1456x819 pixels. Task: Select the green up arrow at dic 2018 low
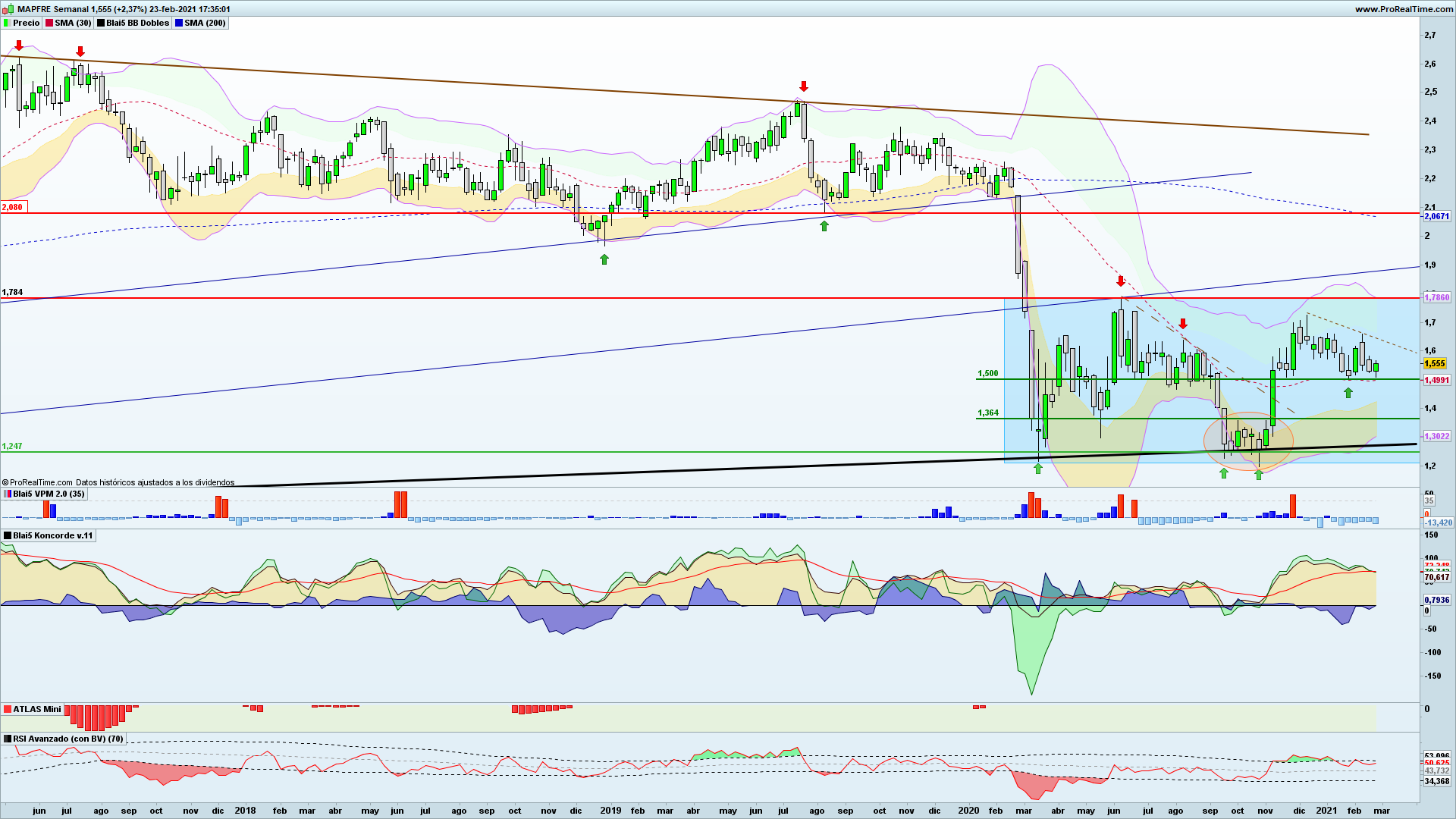(604, 259)
